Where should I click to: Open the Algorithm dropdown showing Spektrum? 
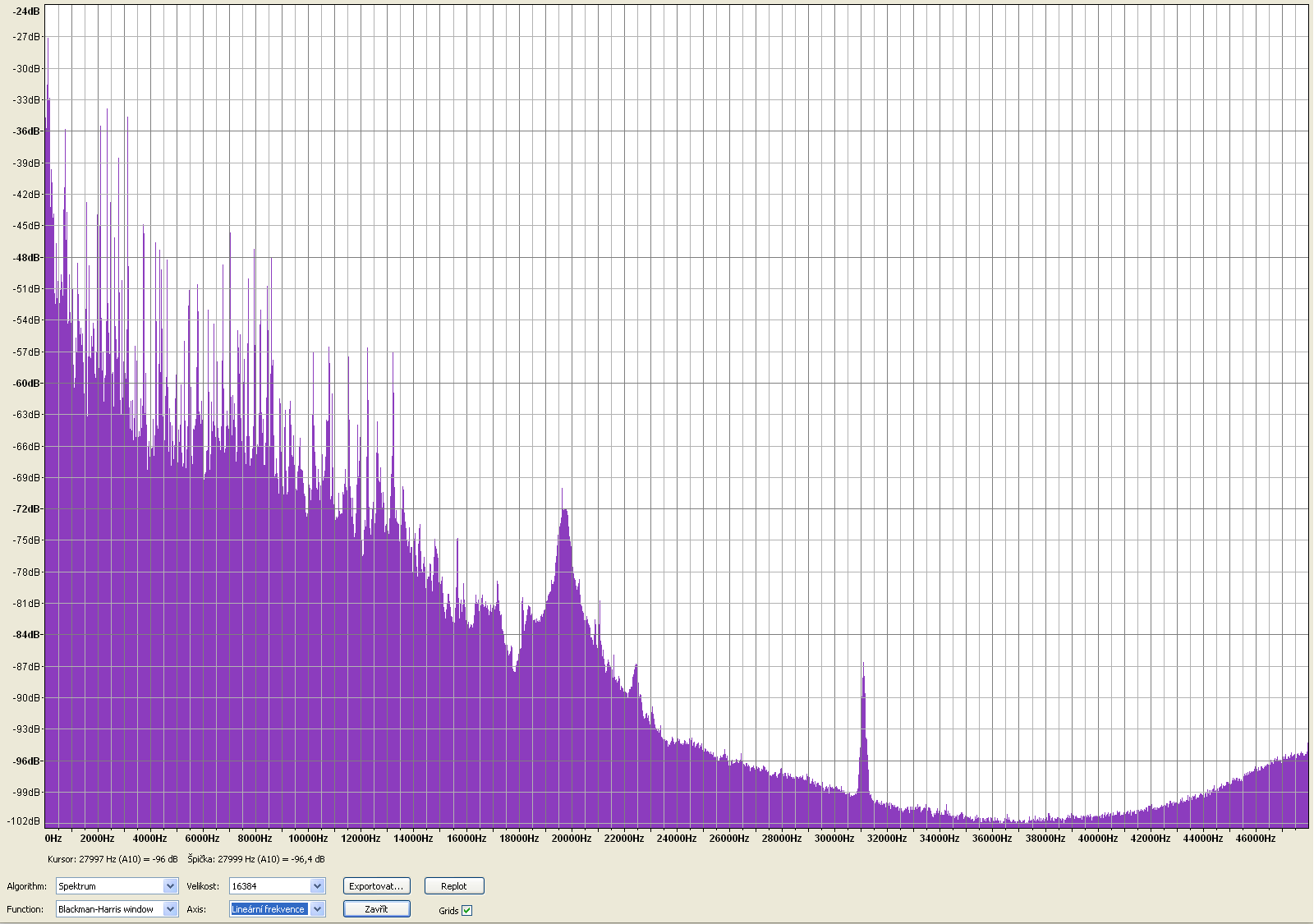pyautogui.click(x=117, y=886)
